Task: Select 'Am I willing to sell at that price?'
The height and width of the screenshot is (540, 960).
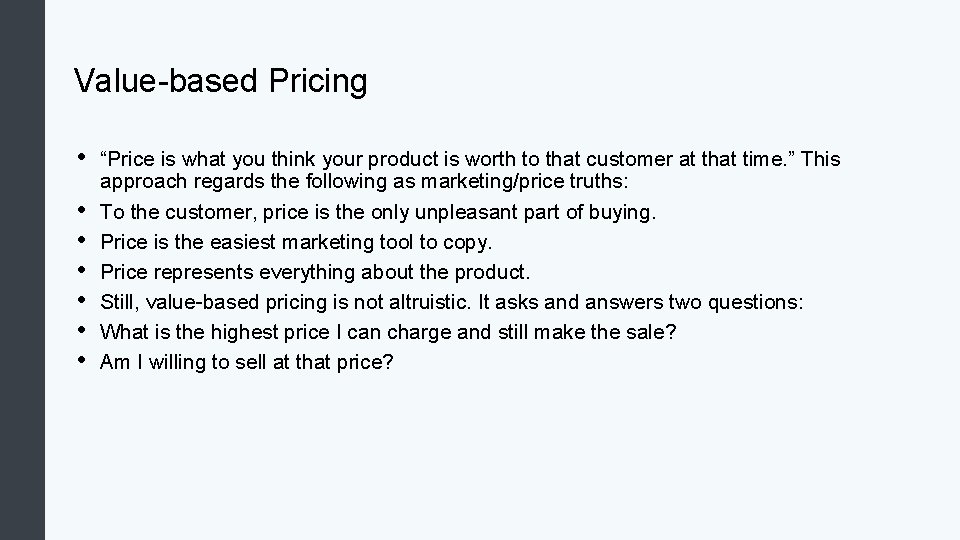Action: (246, 362)
